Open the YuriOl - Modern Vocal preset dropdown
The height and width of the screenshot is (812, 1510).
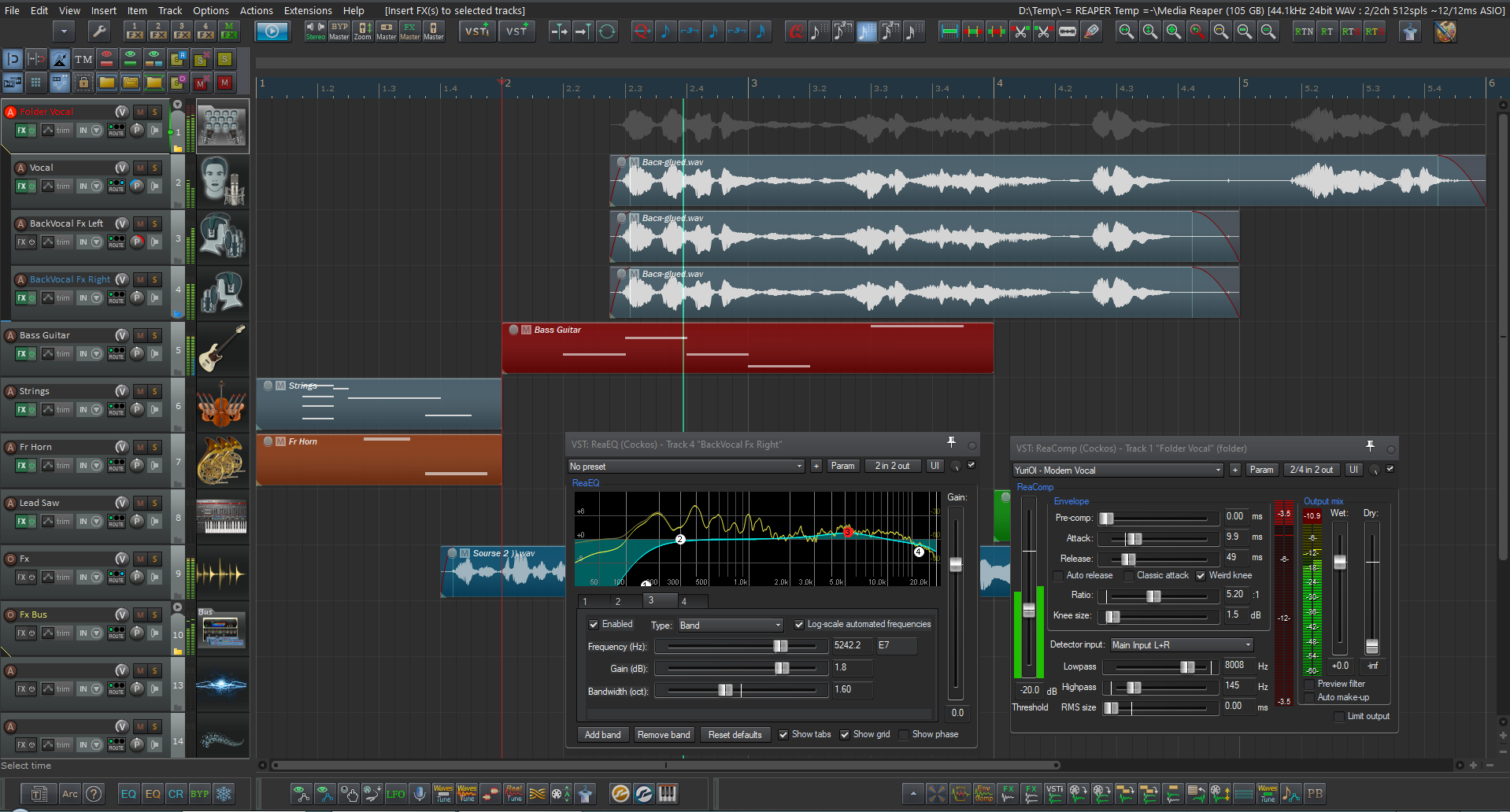1118,471
